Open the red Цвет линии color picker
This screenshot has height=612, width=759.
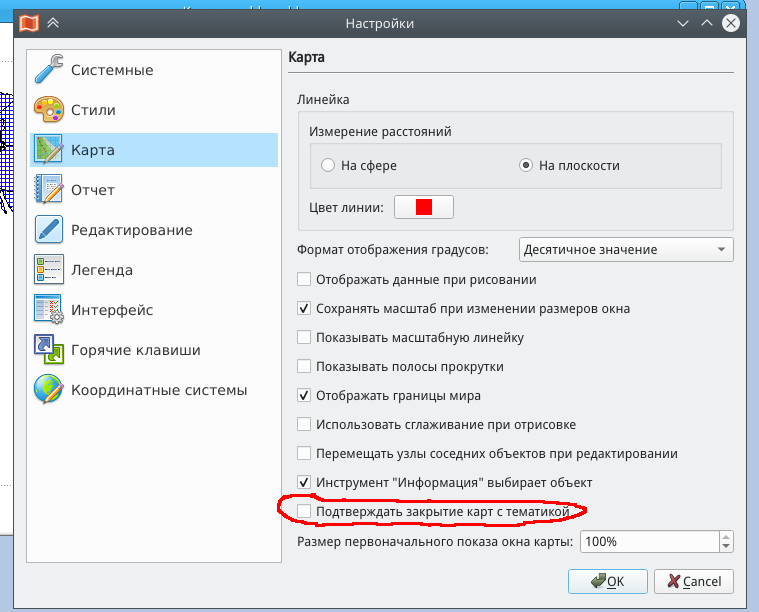(x=424, y=207)
